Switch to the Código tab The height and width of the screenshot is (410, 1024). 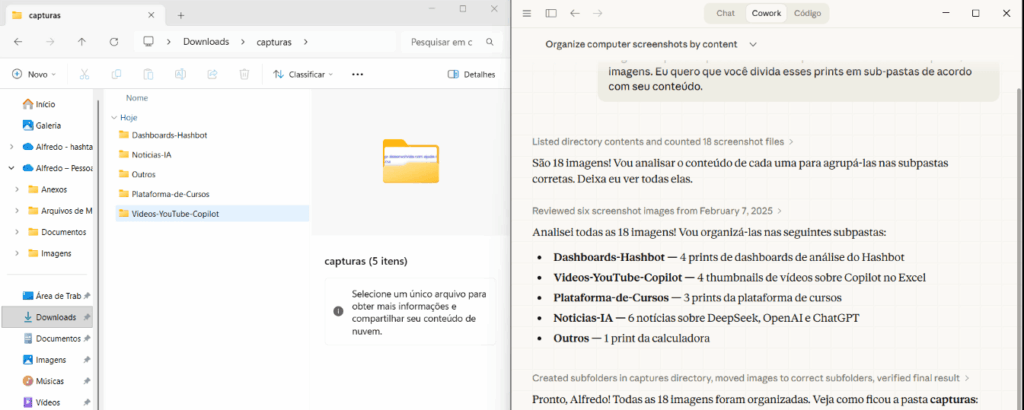pos(807,13)
